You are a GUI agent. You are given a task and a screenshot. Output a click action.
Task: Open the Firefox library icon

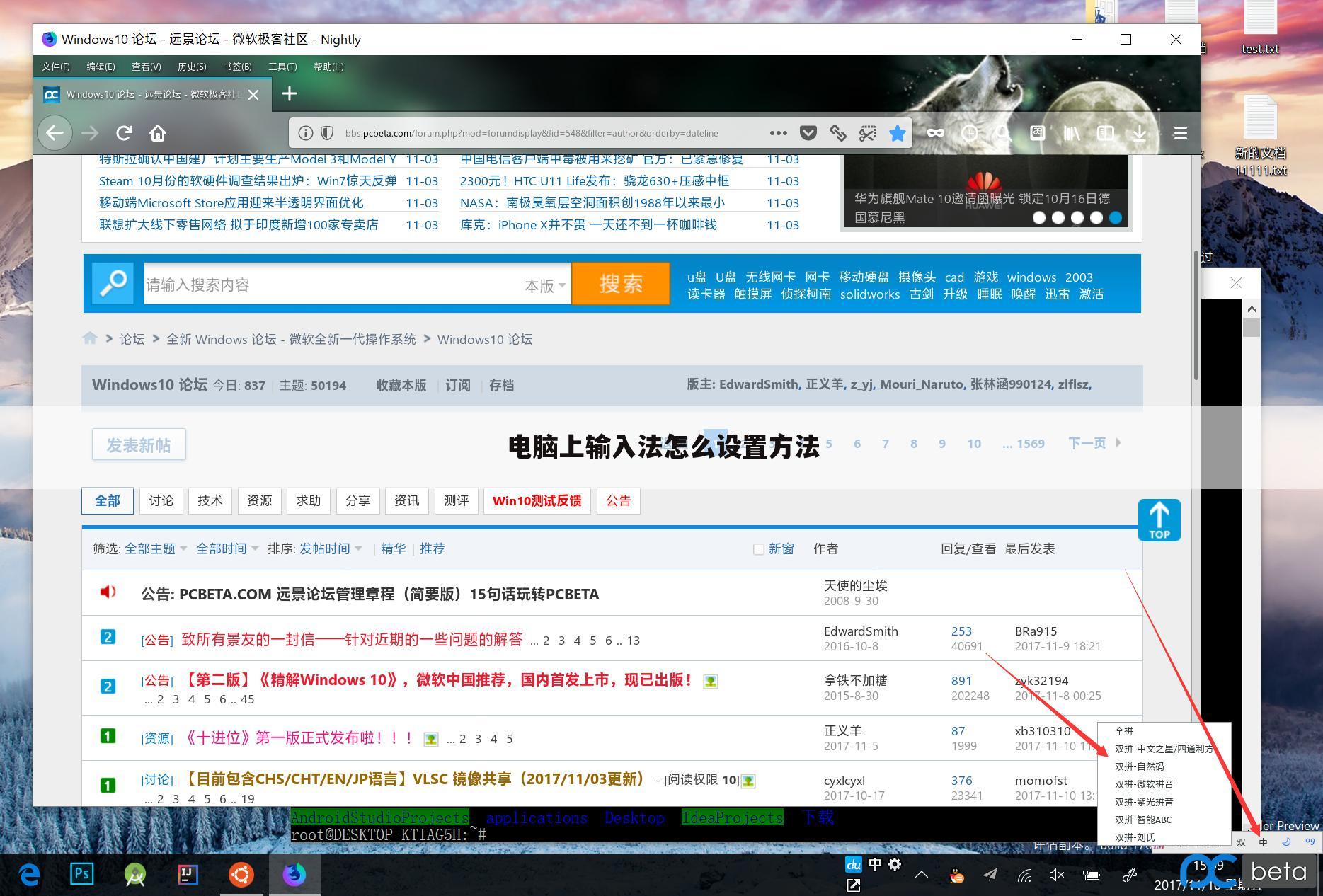click(1071, 133)
